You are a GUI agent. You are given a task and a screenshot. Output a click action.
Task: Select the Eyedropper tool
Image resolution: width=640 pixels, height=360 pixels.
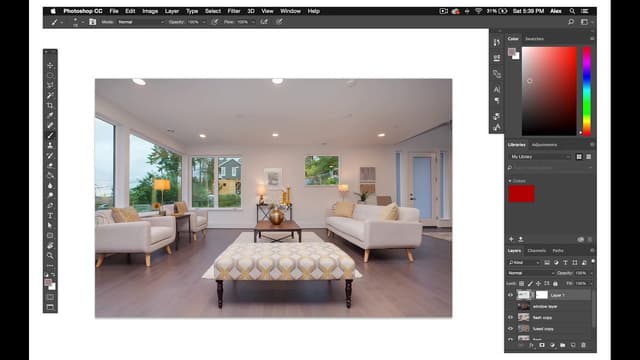pos(50,116)
